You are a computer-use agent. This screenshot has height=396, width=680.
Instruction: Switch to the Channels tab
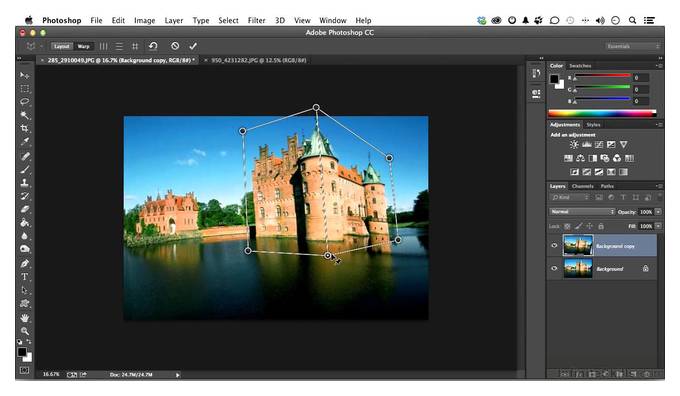pyautogui.click(x=582, y=186)
